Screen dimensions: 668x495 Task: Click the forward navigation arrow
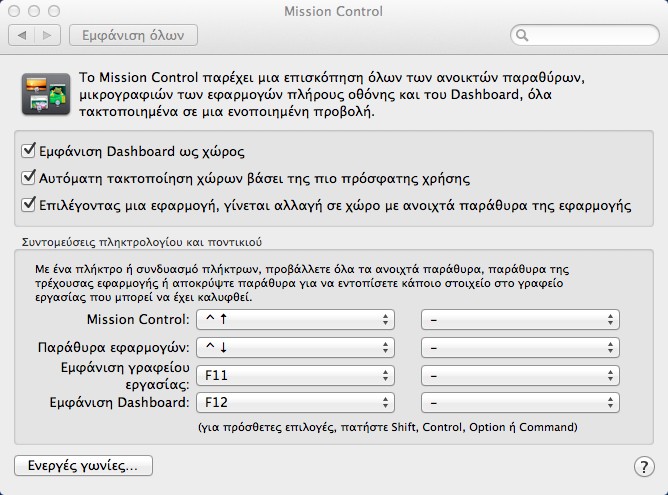47,35
